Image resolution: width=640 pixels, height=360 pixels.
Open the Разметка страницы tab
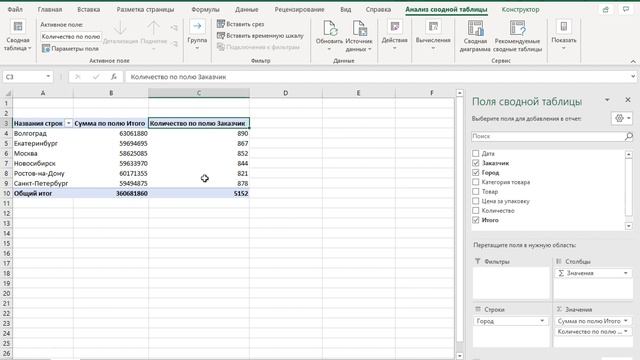coord(145,9)
